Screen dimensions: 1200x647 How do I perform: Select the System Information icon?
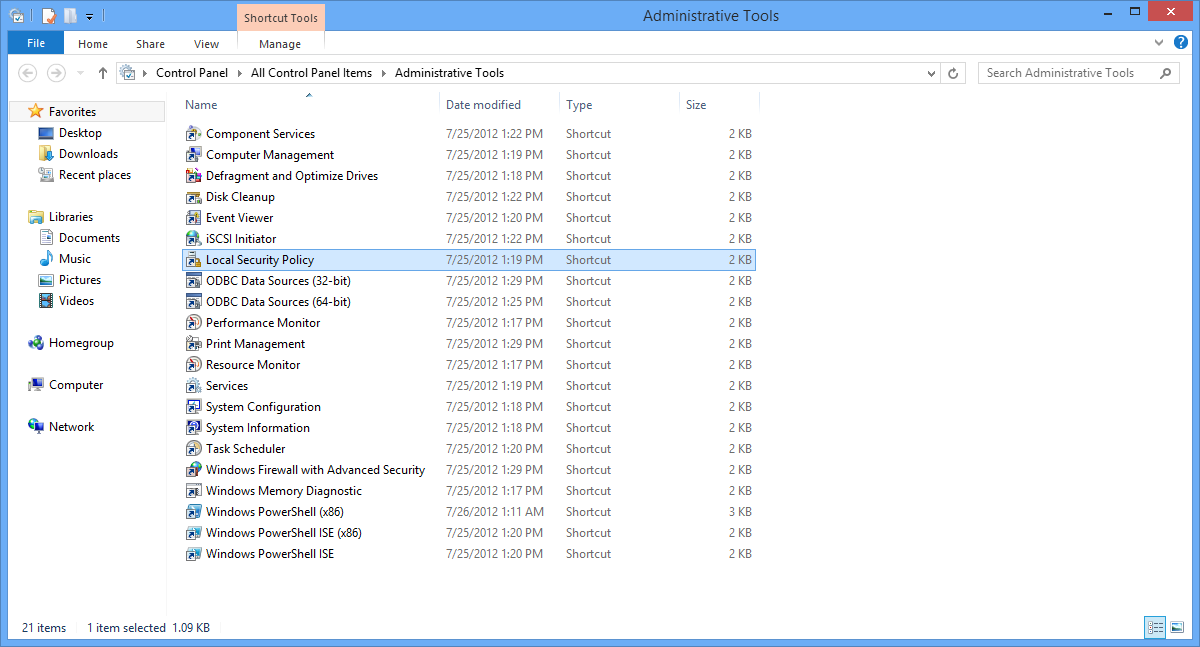point(194,428)
